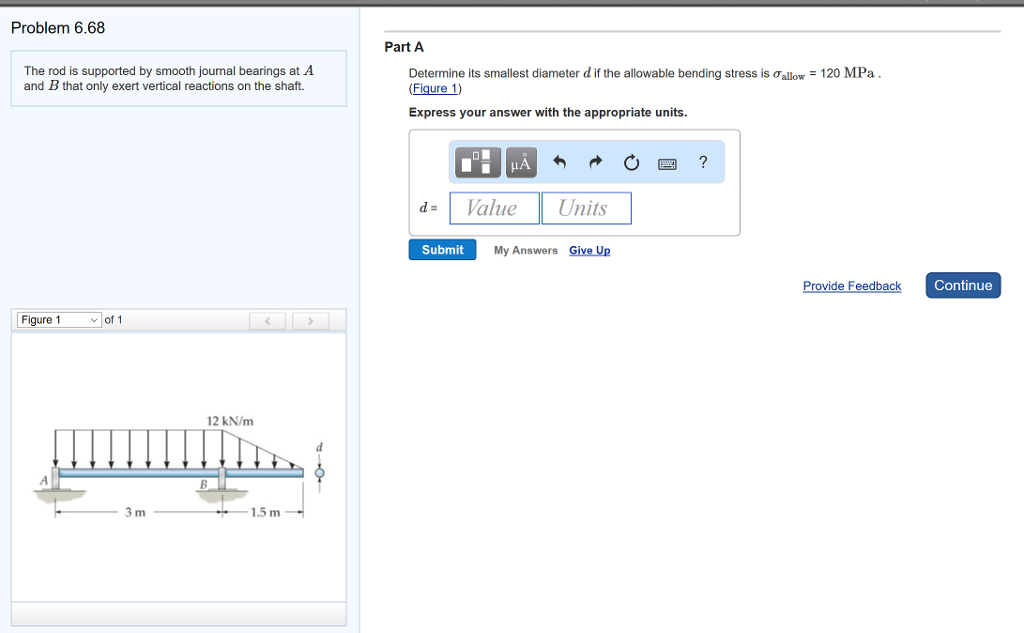Screen dimensions: 1024x633
Task: Go to the next figure arrow
Action: pyautogui.click(x=310, y=321)
